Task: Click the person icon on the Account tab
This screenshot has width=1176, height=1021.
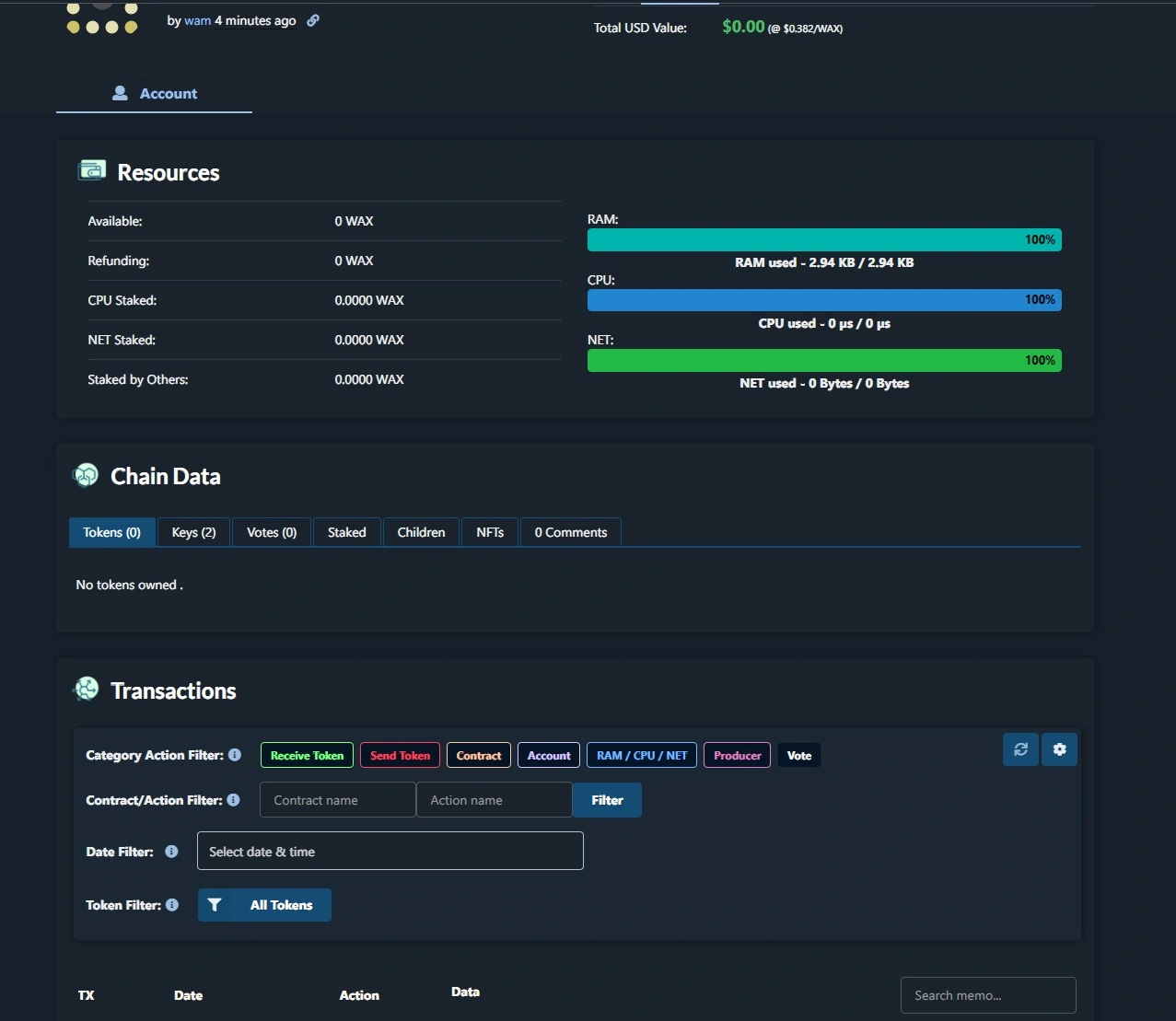Action: [x=120, y=93]
